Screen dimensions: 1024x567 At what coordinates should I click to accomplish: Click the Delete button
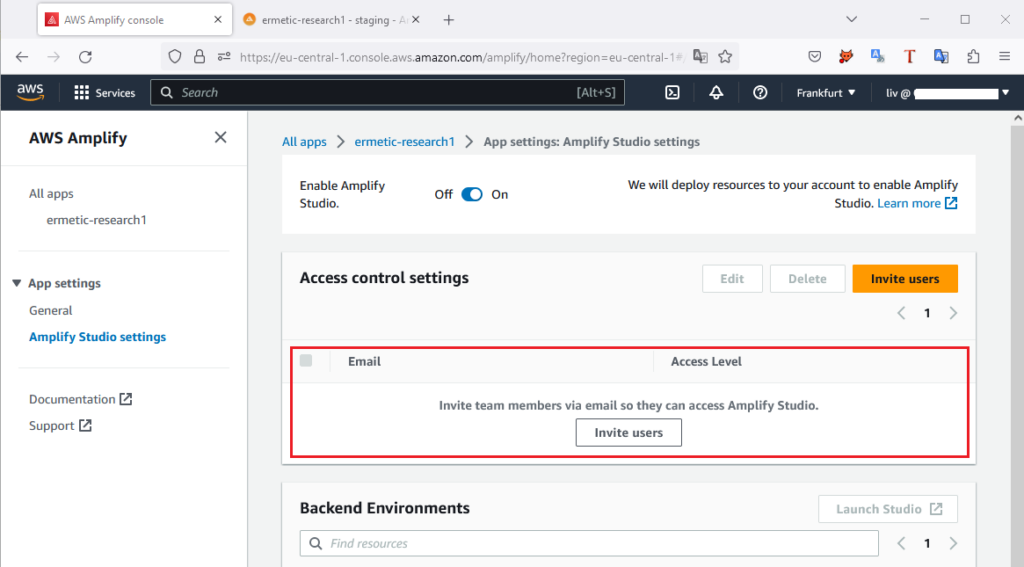(807, 279)
